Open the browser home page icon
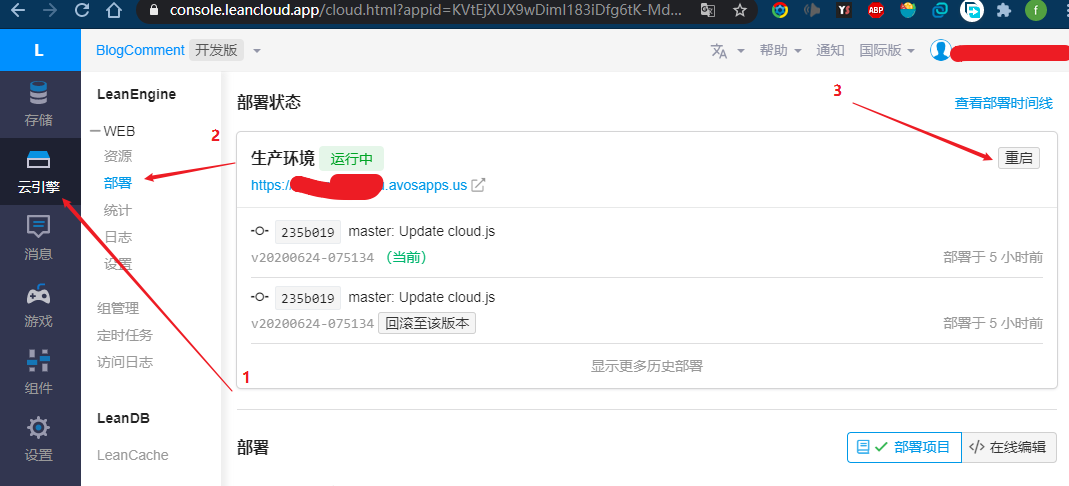This screenshot has height=486, width=1069. click(115, 10)
